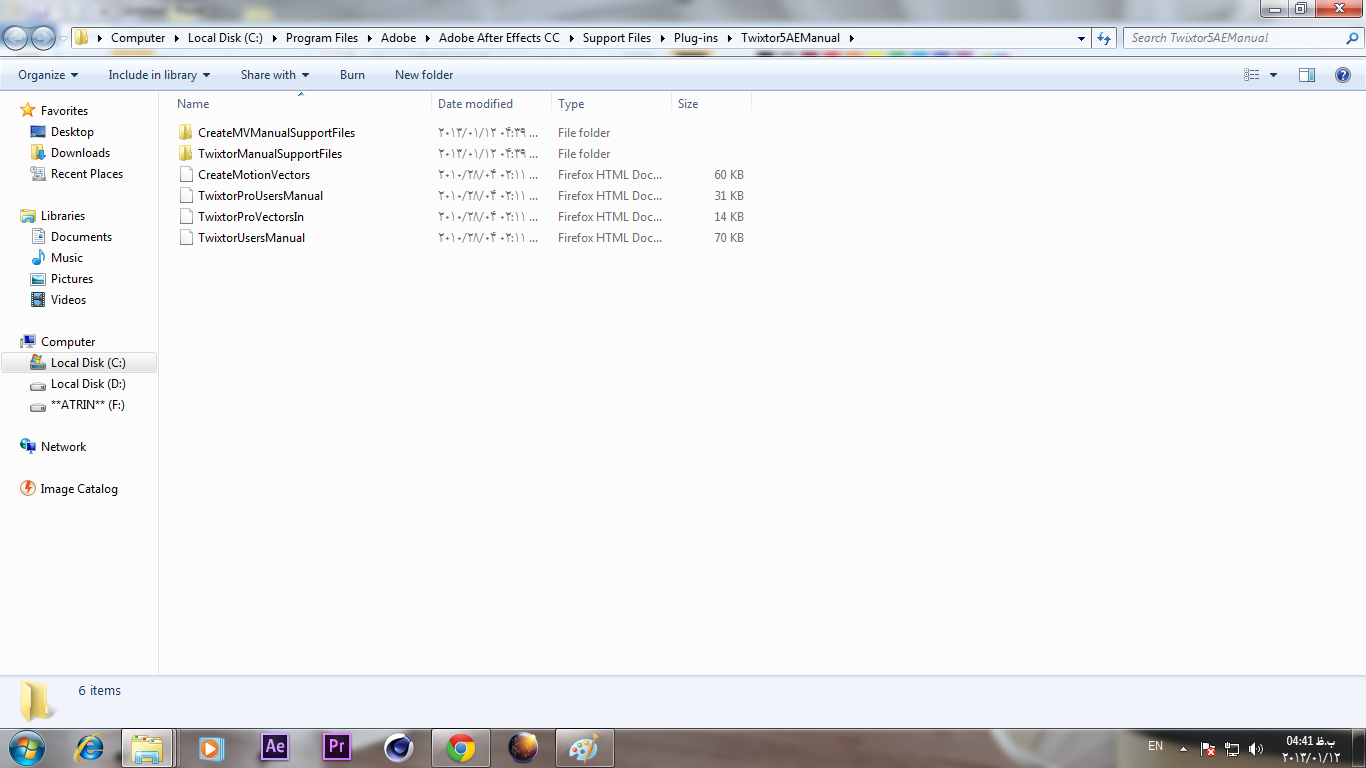Click Windows Explorer taskbar icon
Image resolution: width=1366 pixels, height=768 pixels.
(x=148, y=747)
